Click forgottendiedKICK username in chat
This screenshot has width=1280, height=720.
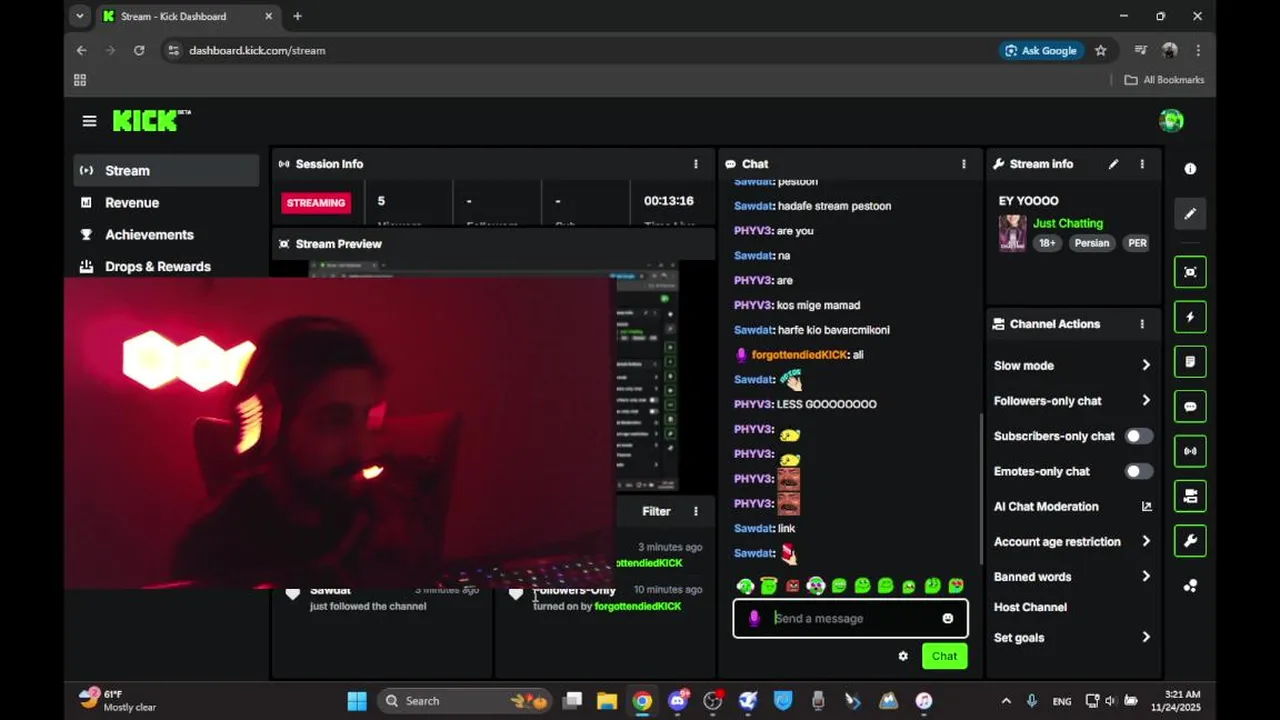click(799, 355)
